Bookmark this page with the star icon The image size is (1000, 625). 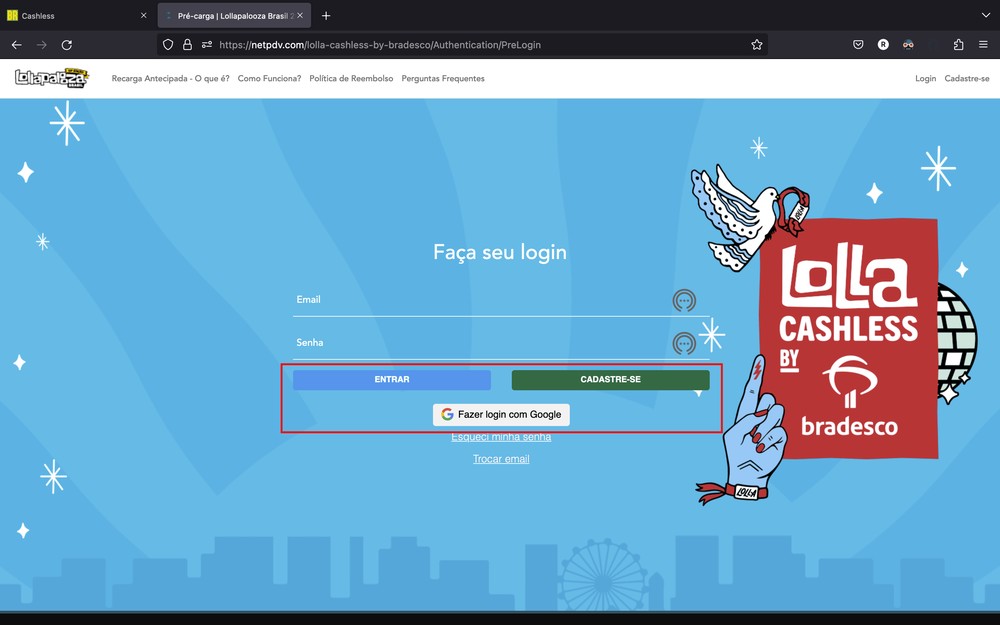[757, 44]
